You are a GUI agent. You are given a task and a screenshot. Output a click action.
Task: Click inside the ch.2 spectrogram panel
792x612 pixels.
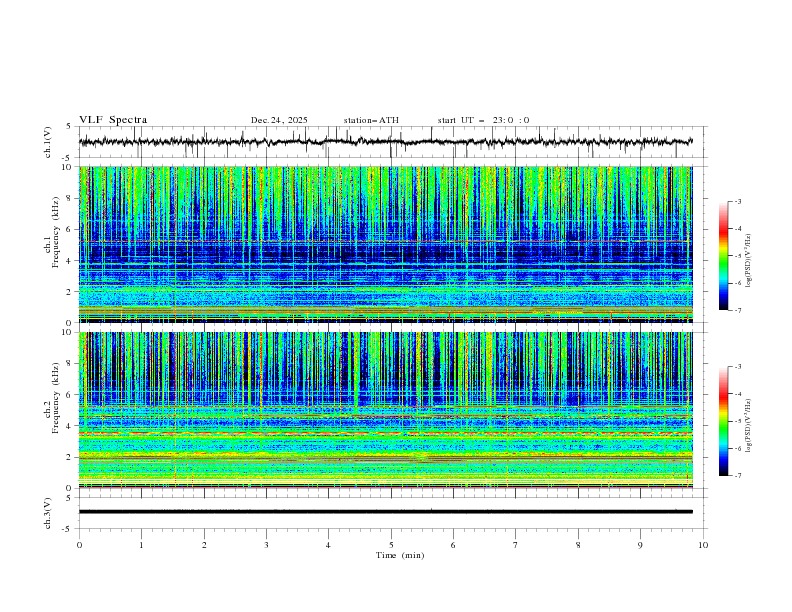point(386,410)
